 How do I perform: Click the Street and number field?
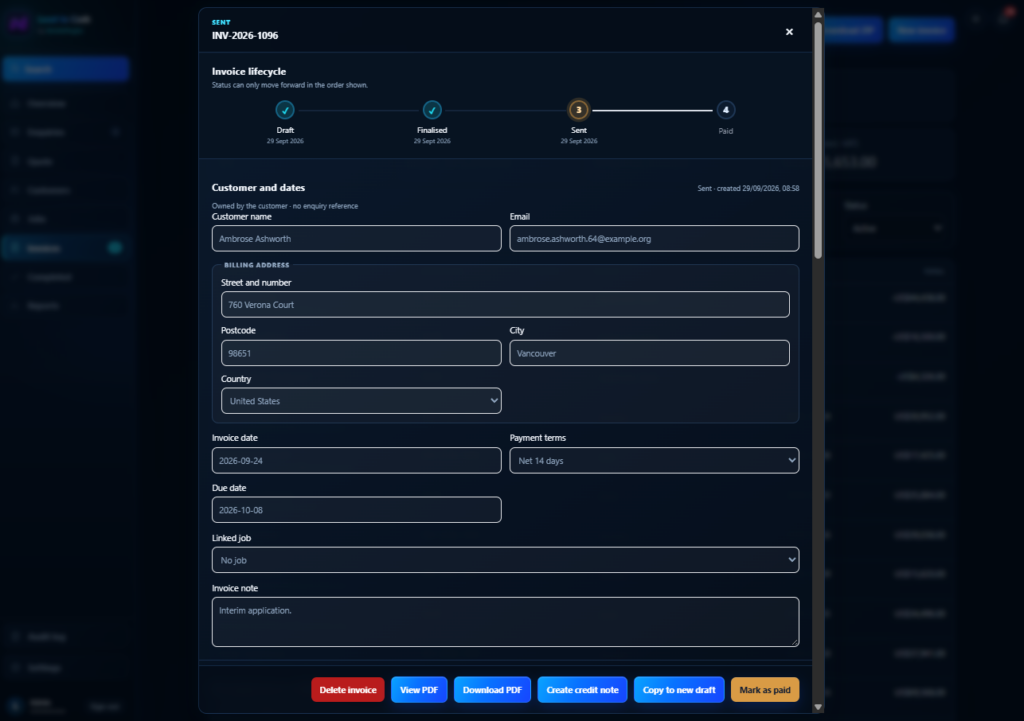[505, 304]
